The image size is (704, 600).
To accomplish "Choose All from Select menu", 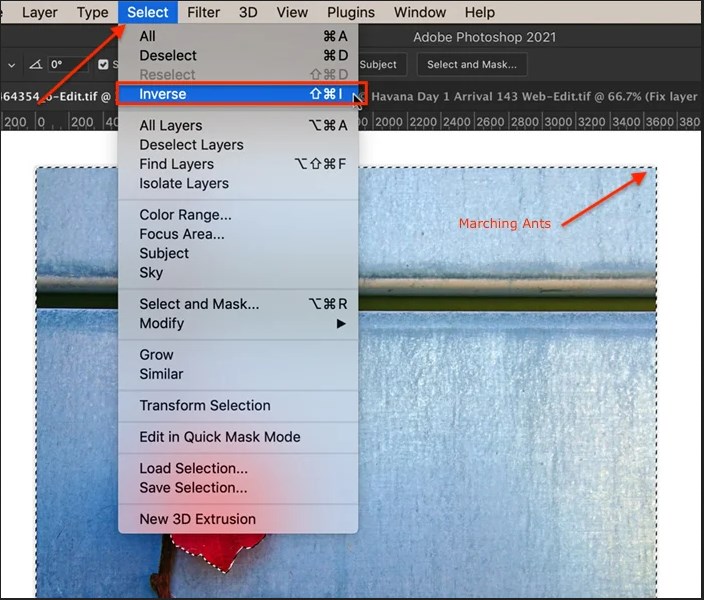I will 238,36.
